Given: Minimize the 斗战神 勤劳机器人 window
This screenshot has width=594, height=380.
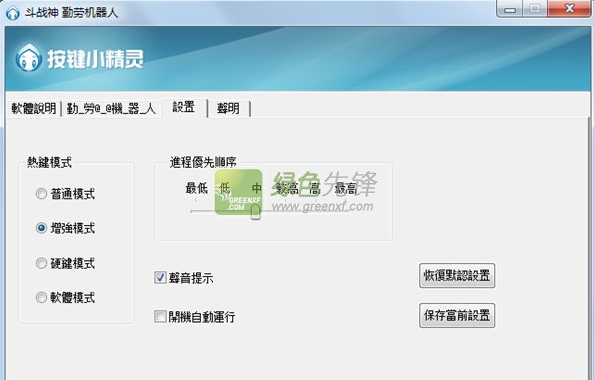Looking at the screenshot, I should [510, 8].
